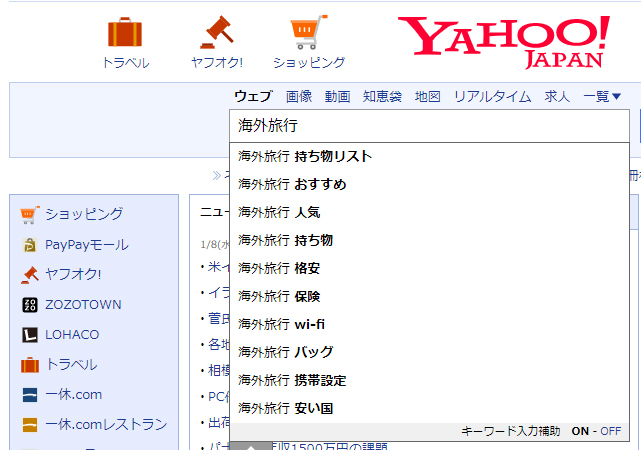Open the ヤフオク! gavel icon at top
This screenshot has height=450, width=641.
217,32
